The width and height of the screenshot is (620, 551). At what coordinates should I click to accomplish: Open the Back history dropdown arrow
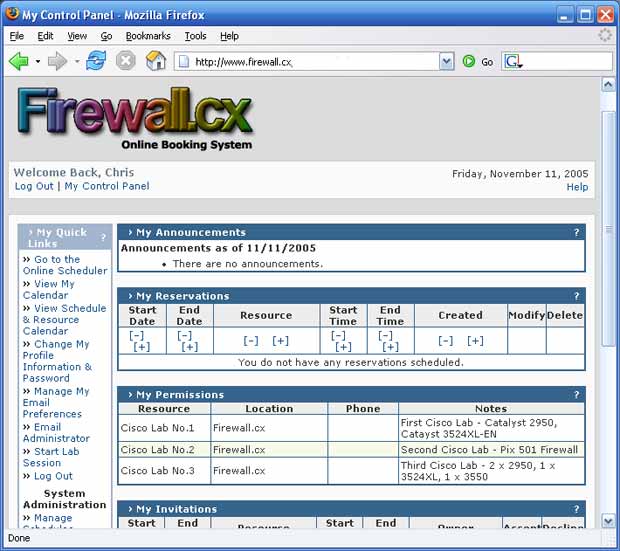[38, 62]
